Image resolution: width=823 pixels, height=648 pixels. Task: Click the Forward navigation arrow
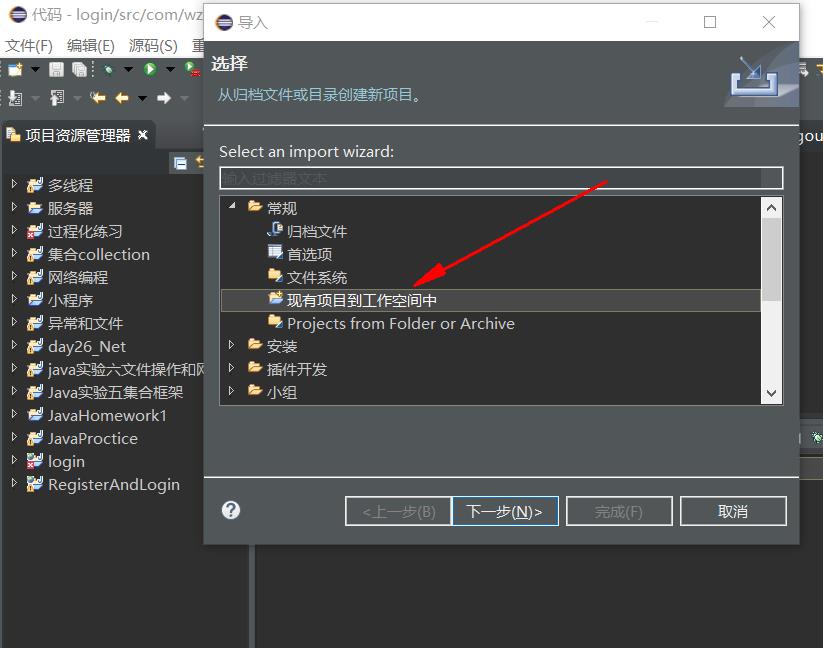tap(164, 98)
